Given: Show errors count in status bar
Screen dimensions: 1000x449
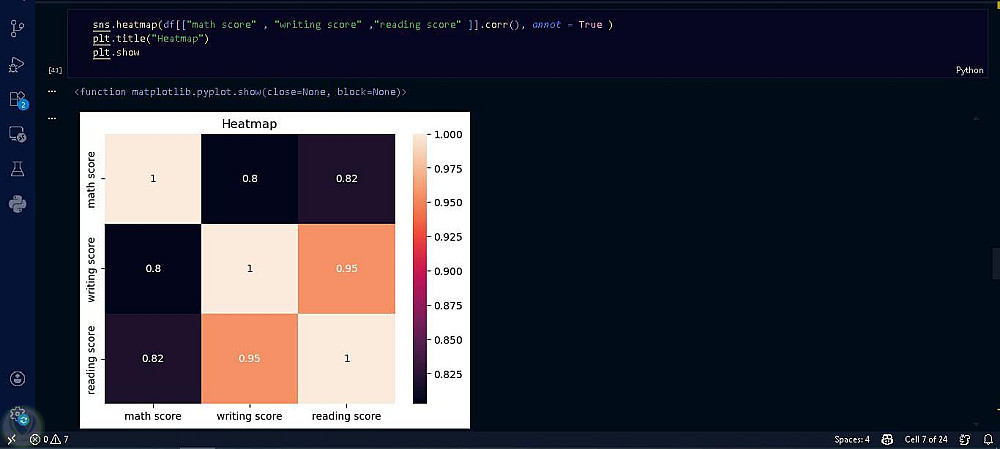Looking at the screenshot, I should point(41,439).
